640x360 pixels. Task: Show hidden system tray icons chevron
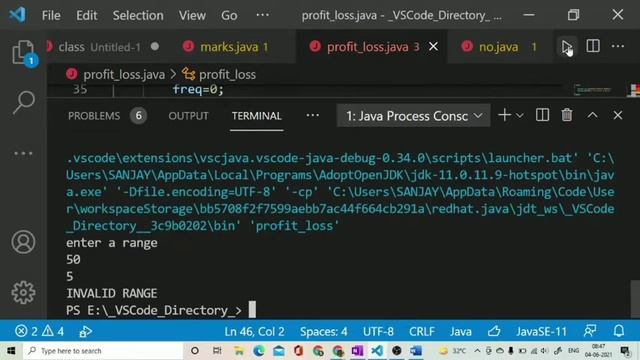pos(477,351)
